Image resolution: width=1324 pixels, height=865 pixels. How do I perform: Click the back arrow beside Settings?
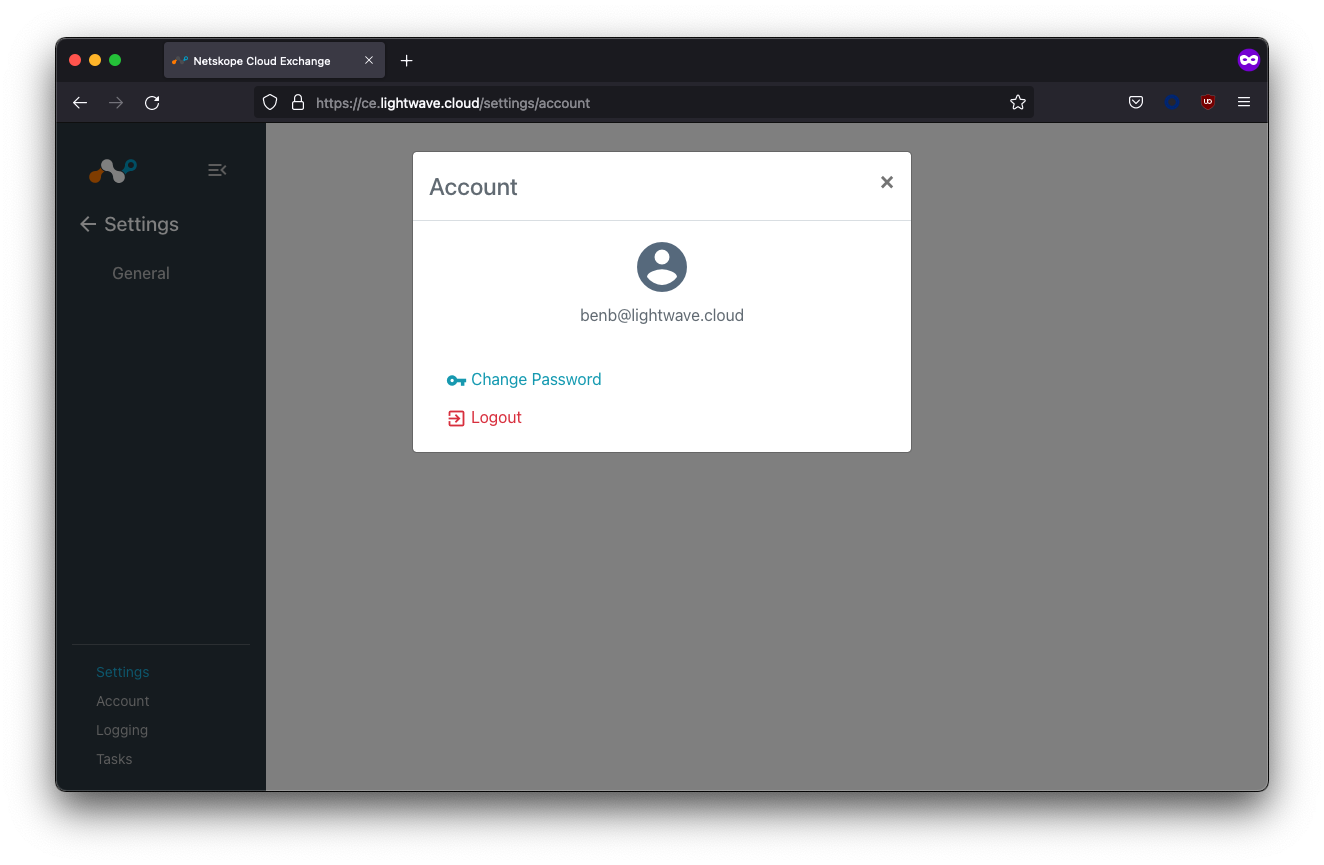point(88,225)
